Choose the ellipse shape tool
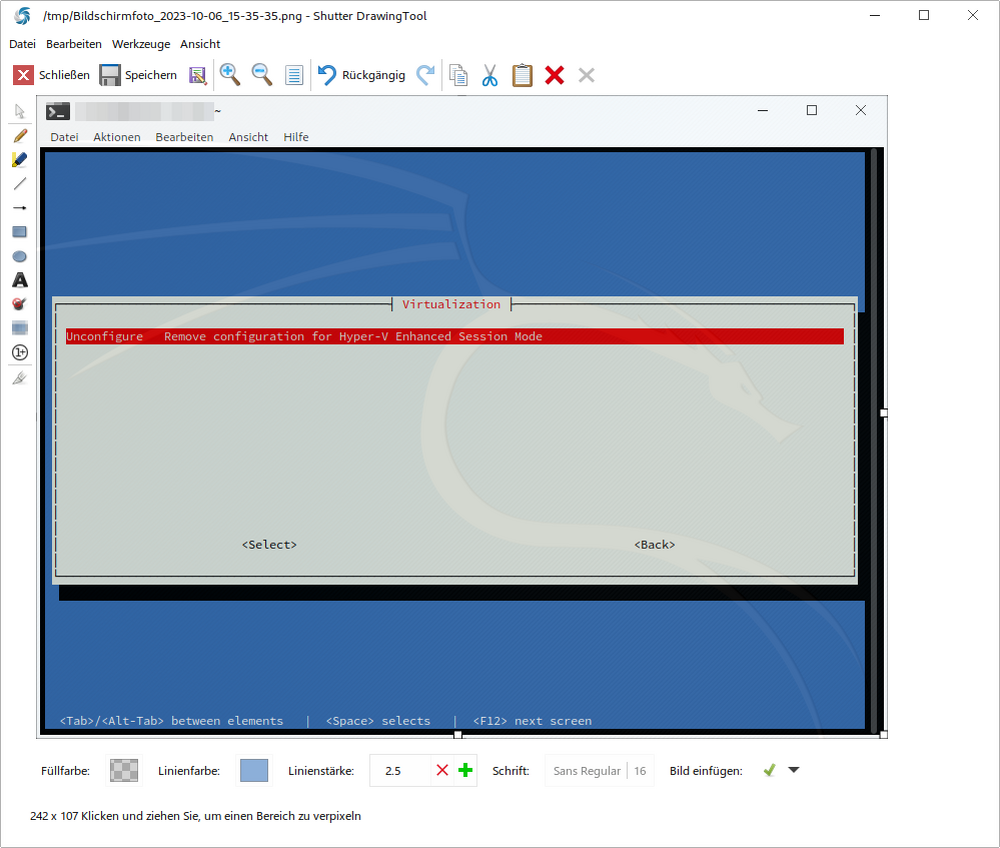Screen dimensions: 1000x848 20,256
